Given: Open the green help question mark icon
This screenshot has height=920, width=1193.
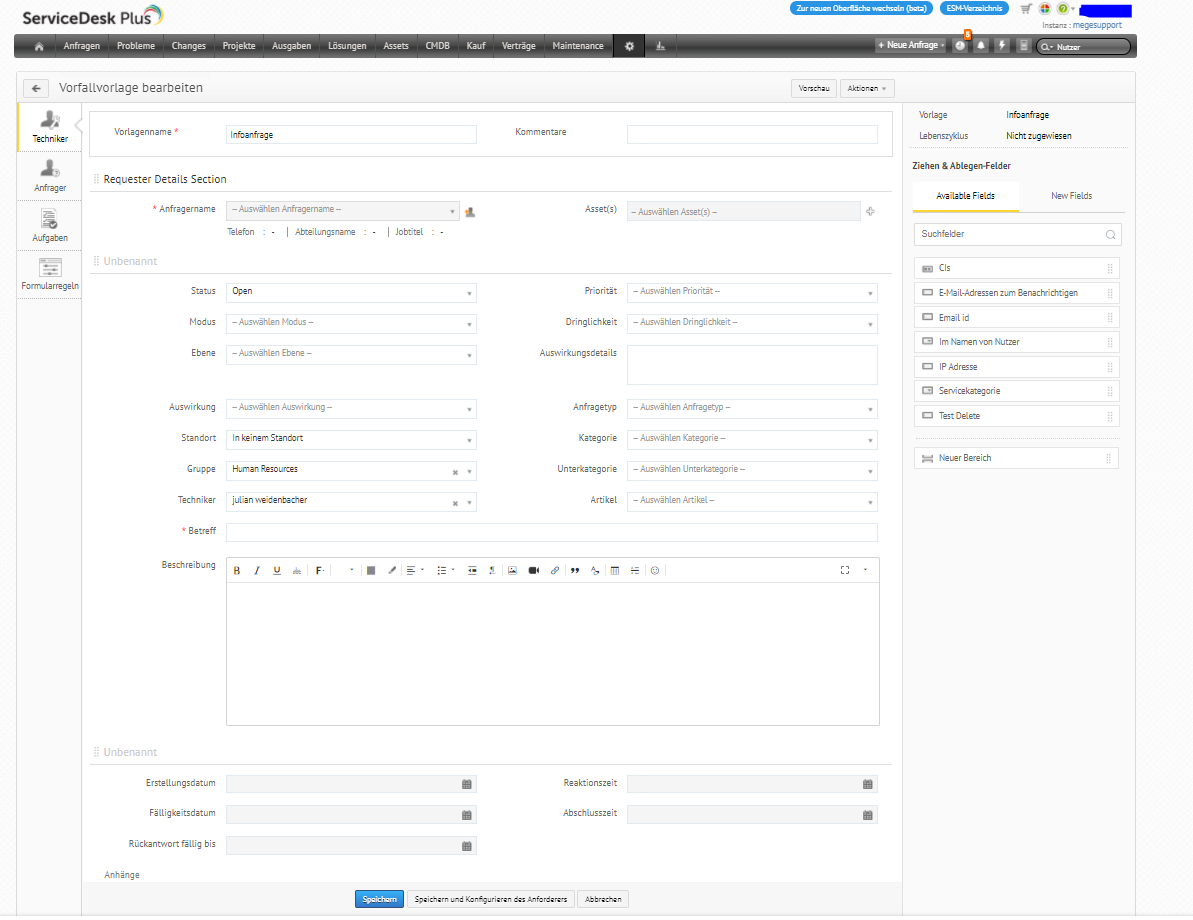Looking at the screenshot, I should pos(1062,9).
